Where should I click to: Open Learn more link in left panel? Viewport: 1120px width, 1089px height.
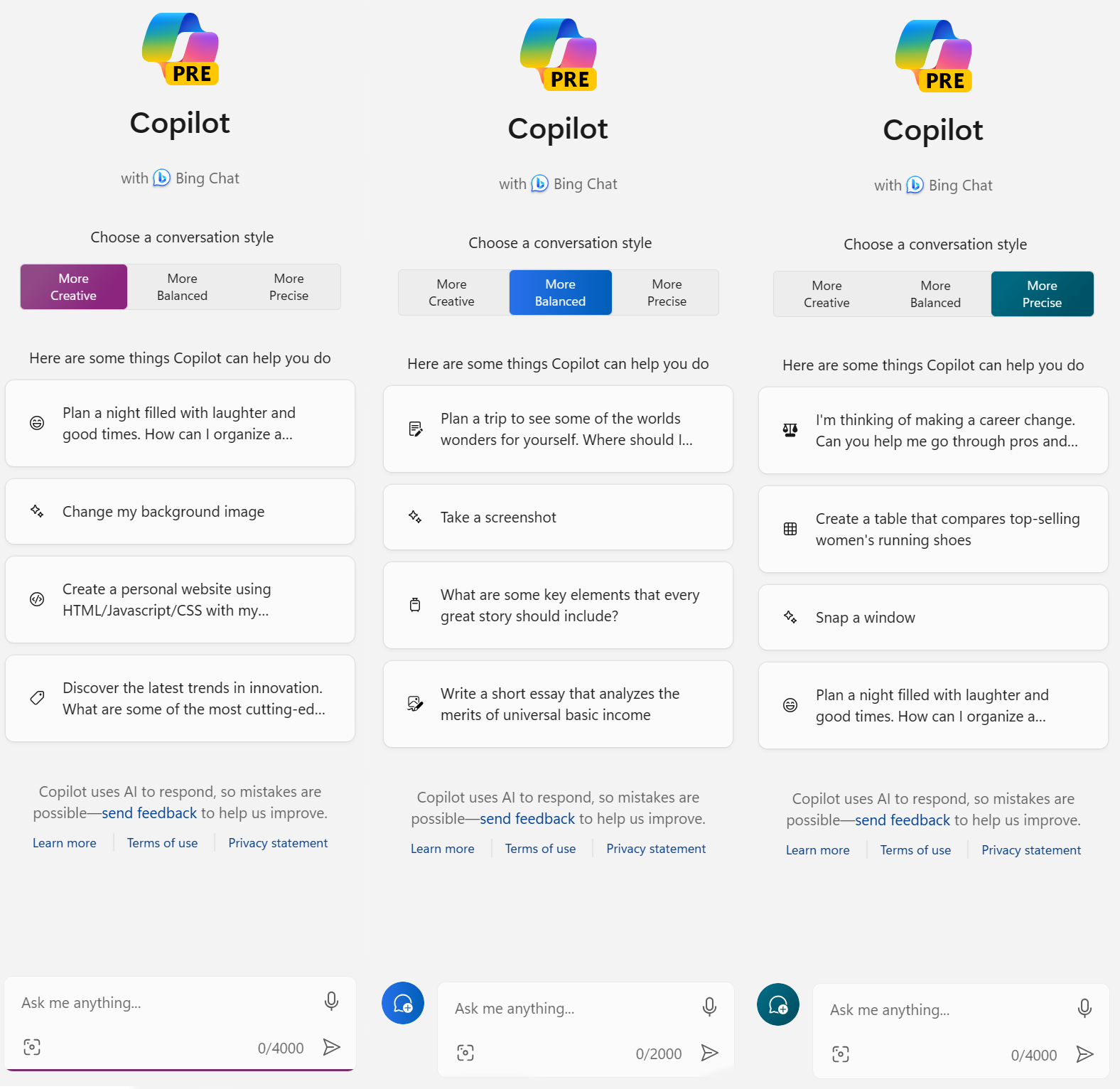pyautogui.click(x=65, y=843)
